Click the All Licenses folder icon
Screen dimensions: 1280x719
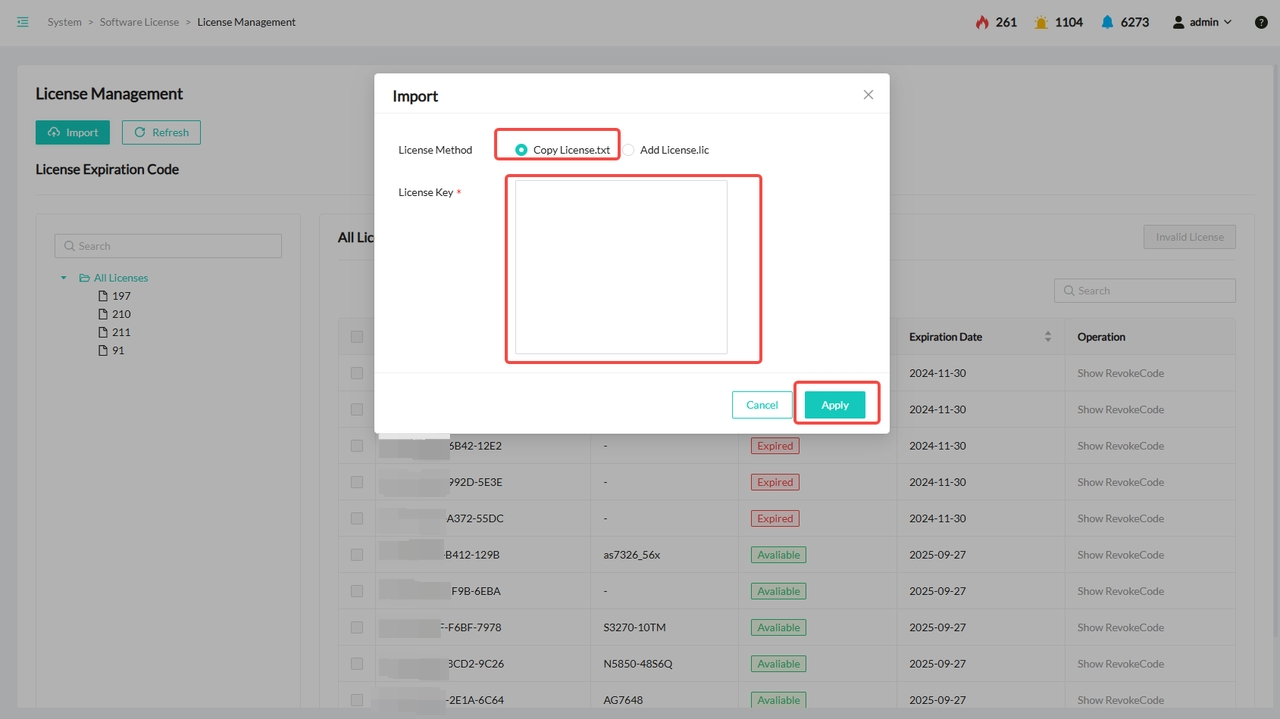pos(84,278)
